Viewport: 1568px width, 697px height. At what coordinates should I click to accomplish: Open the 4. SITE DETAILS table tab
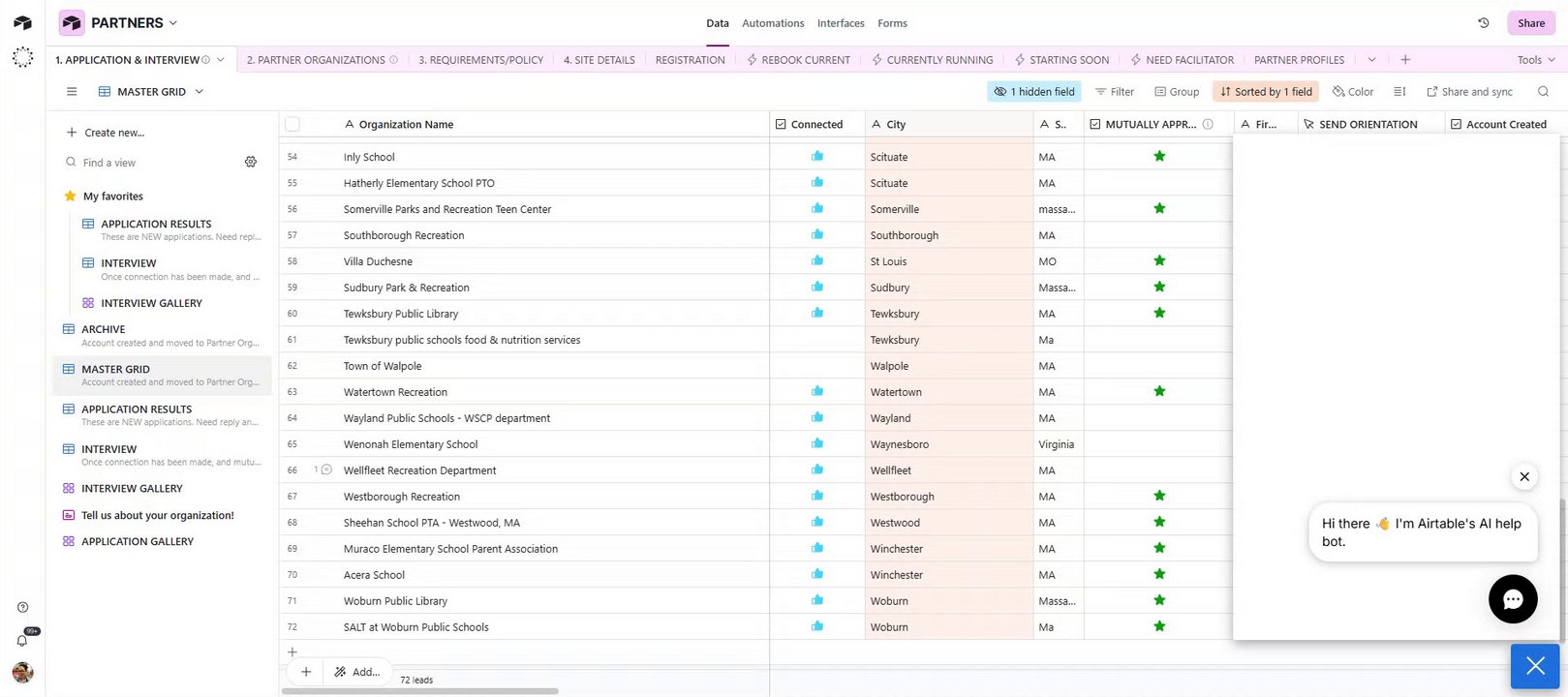pos(600,60)
